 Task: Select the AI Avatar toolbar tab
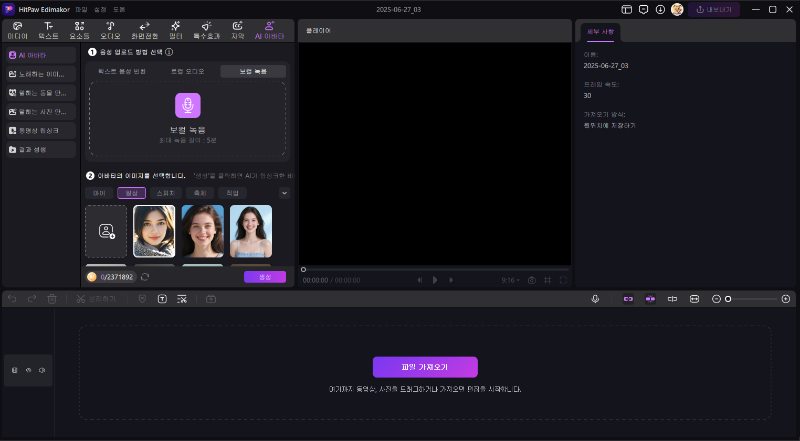[x=269, y=31]
